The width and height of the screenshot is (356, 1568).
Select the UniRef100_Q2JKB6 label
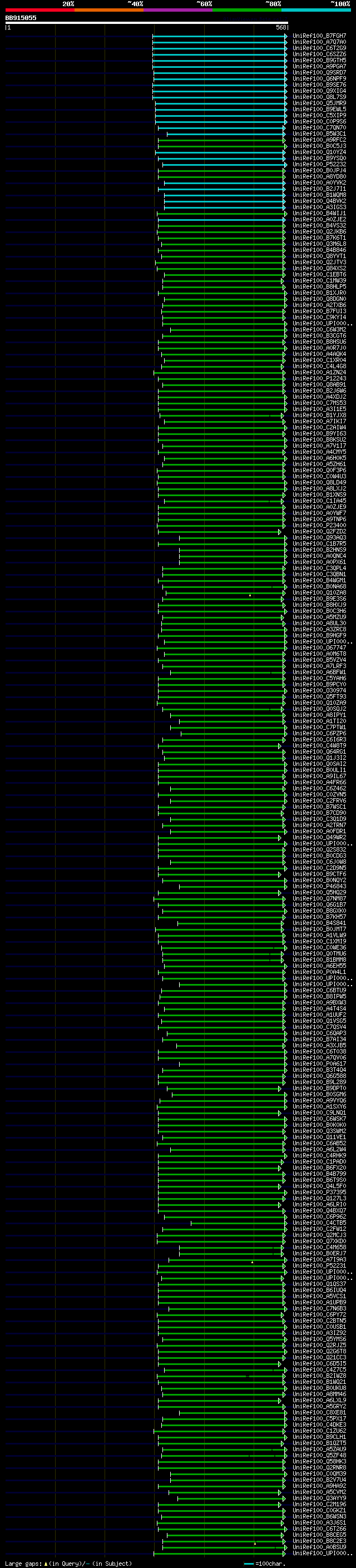pos(319,231)
